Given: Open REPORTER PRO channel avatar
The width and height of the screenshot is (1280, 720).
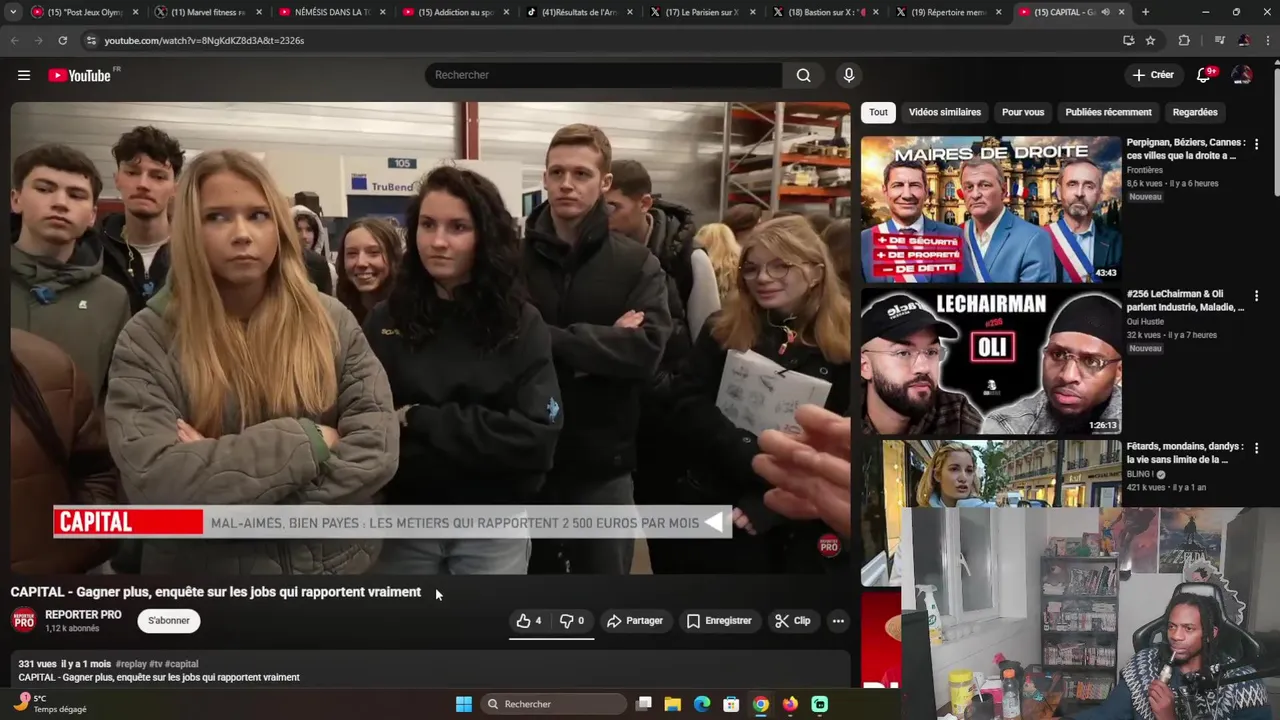Looking at the screenshot, I should (x=24, y=620).
